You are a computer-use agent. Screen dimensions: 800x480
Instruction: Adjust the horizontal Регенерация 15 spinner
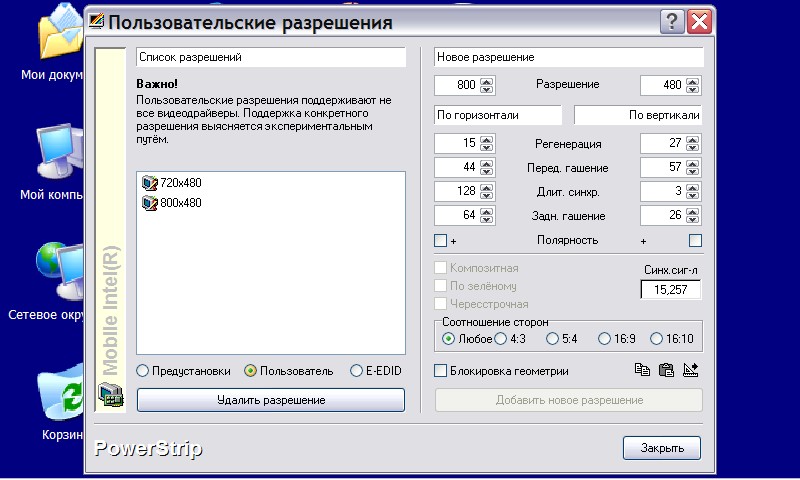tap(487, 144)
